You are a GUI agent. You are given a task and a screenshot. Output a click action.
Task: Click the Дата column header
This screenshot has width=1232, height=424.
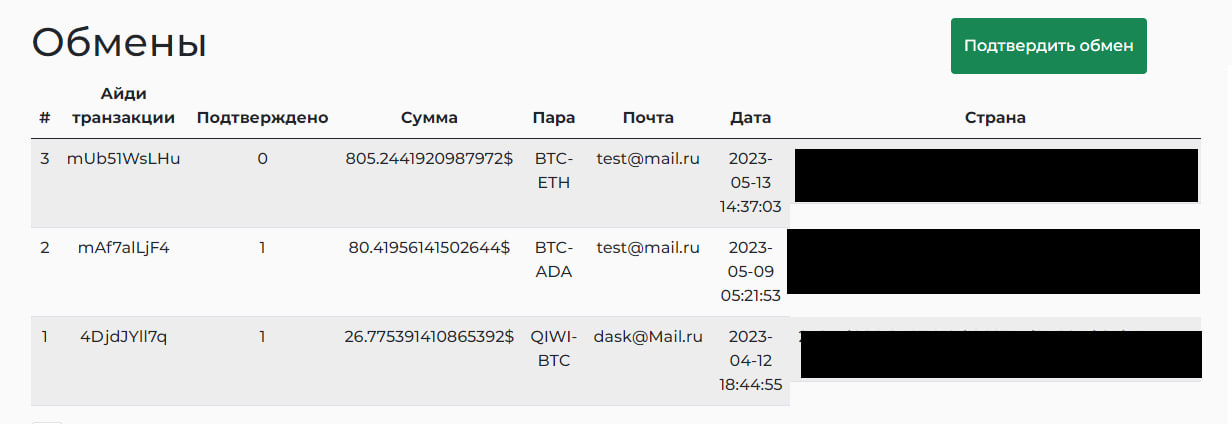tap(751, 118)
